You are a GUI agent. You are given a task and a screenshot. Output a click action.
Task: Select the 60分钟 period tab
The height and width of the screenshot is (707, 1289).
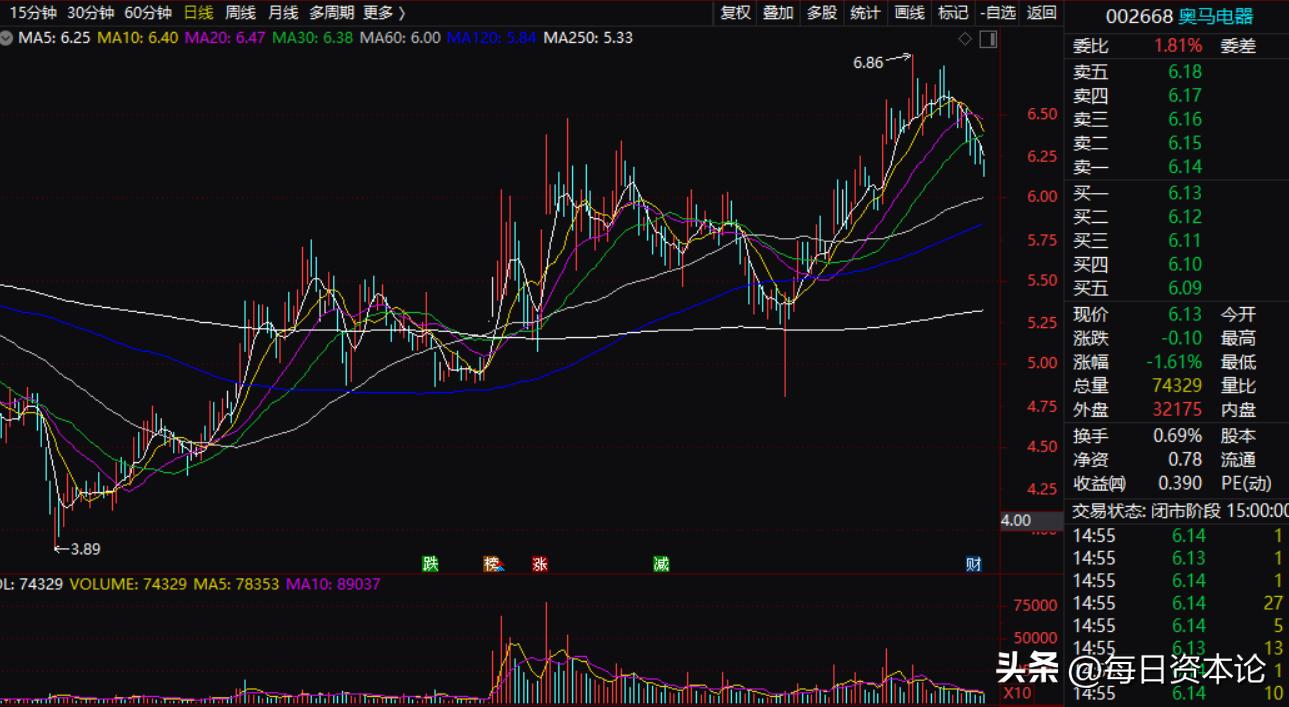pos(148,13)
